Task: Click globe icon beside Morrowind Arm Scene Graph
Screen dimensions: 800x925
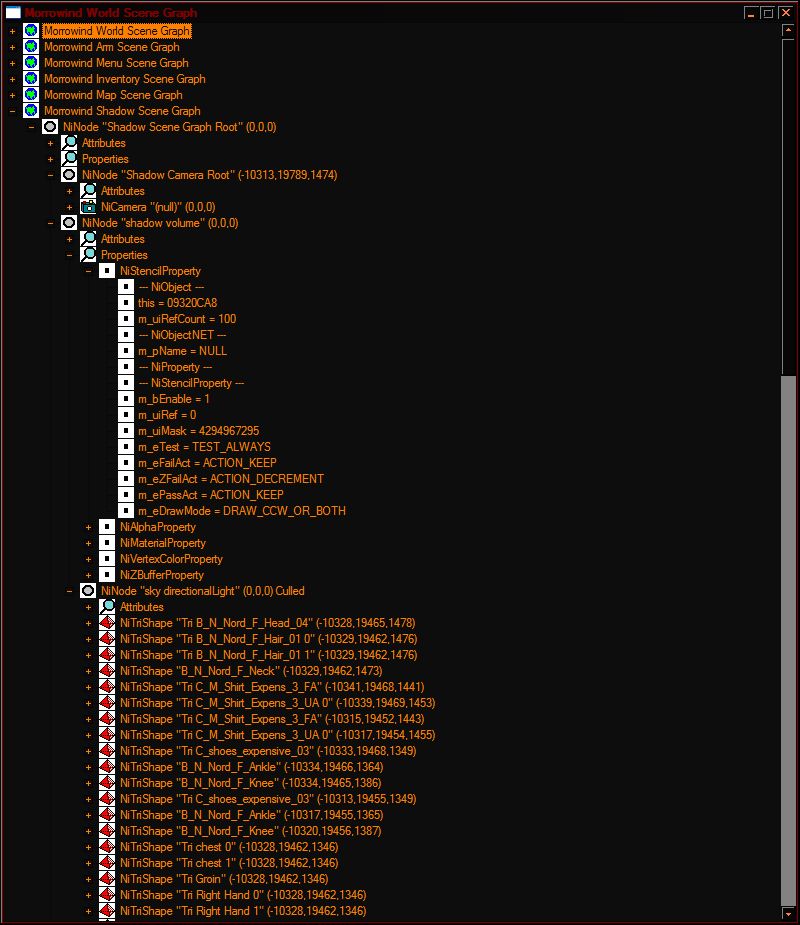Action: (x=31, y=47)
